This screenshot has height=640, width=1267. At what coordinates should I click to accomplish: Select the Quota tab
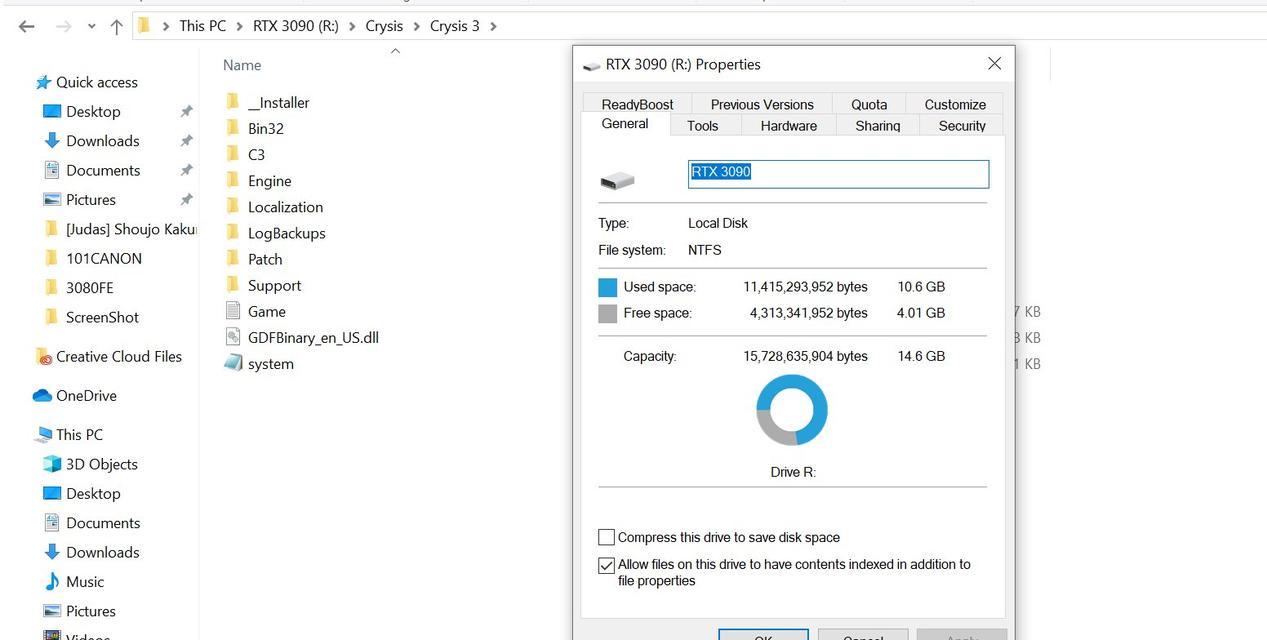point(869,104)
